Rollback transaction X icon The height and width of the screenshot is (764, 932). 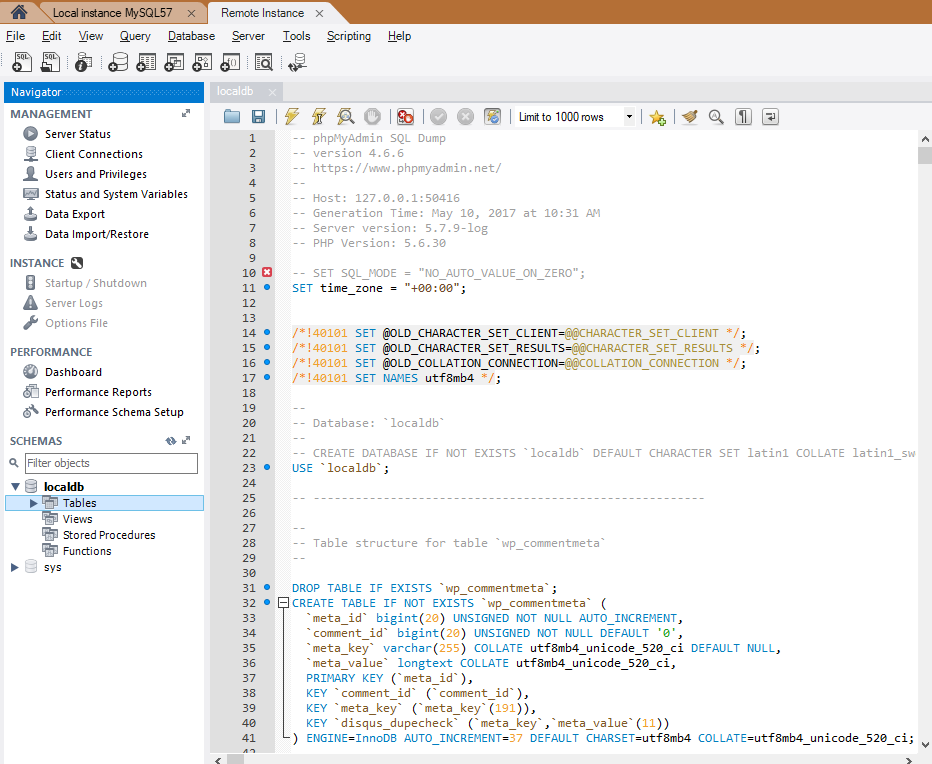click(465, 117)
